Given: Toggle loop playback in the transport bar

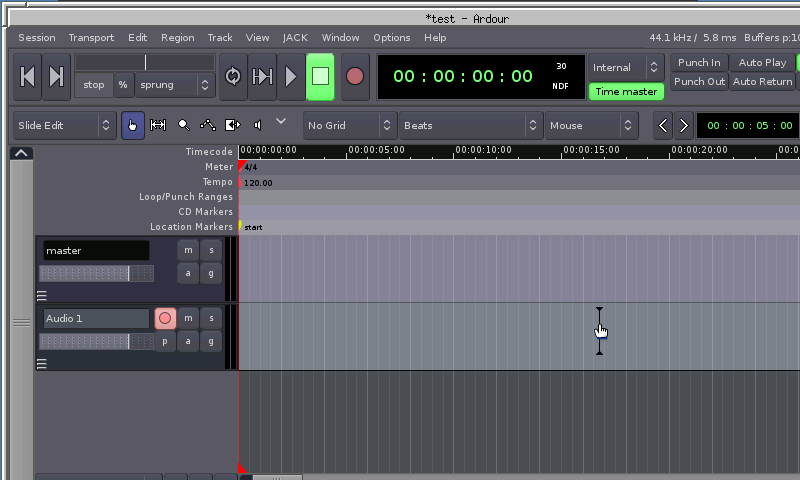Looking at the screenshot, I should coord(233,77).
